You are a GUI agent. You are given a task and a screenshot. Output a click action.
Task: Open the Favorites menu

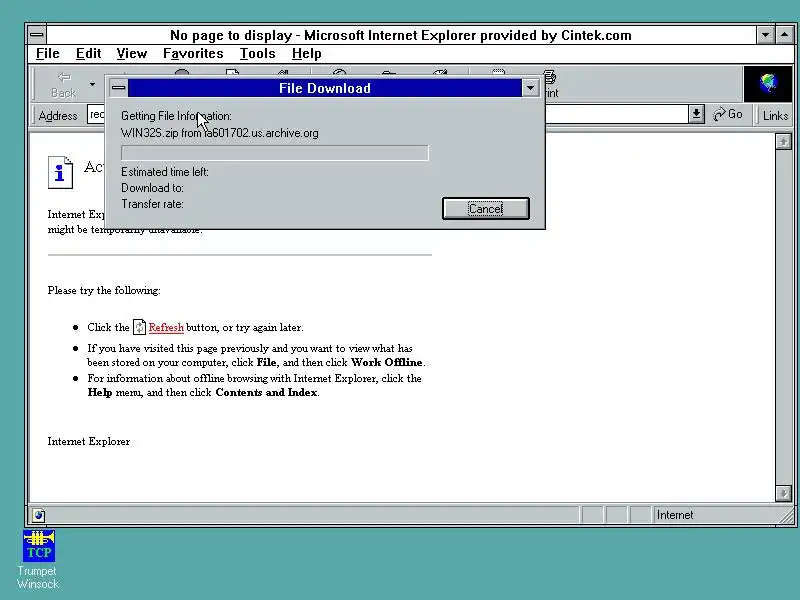coord(193,54)
